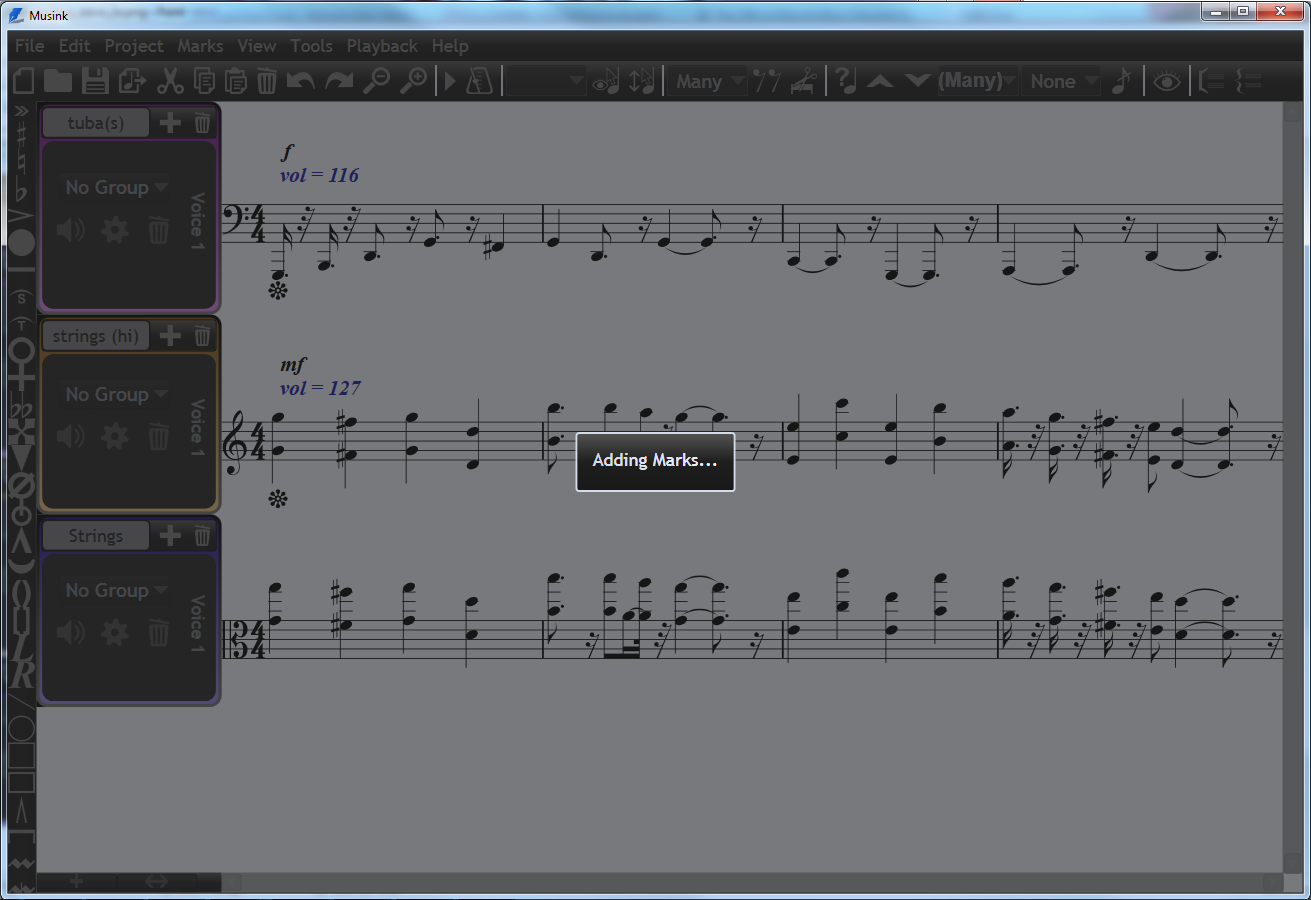Viewport: 1311px width, 900px height.
Task: Click the strings (hi) track name
Action: pyautogui.click(x=95, y=336)
